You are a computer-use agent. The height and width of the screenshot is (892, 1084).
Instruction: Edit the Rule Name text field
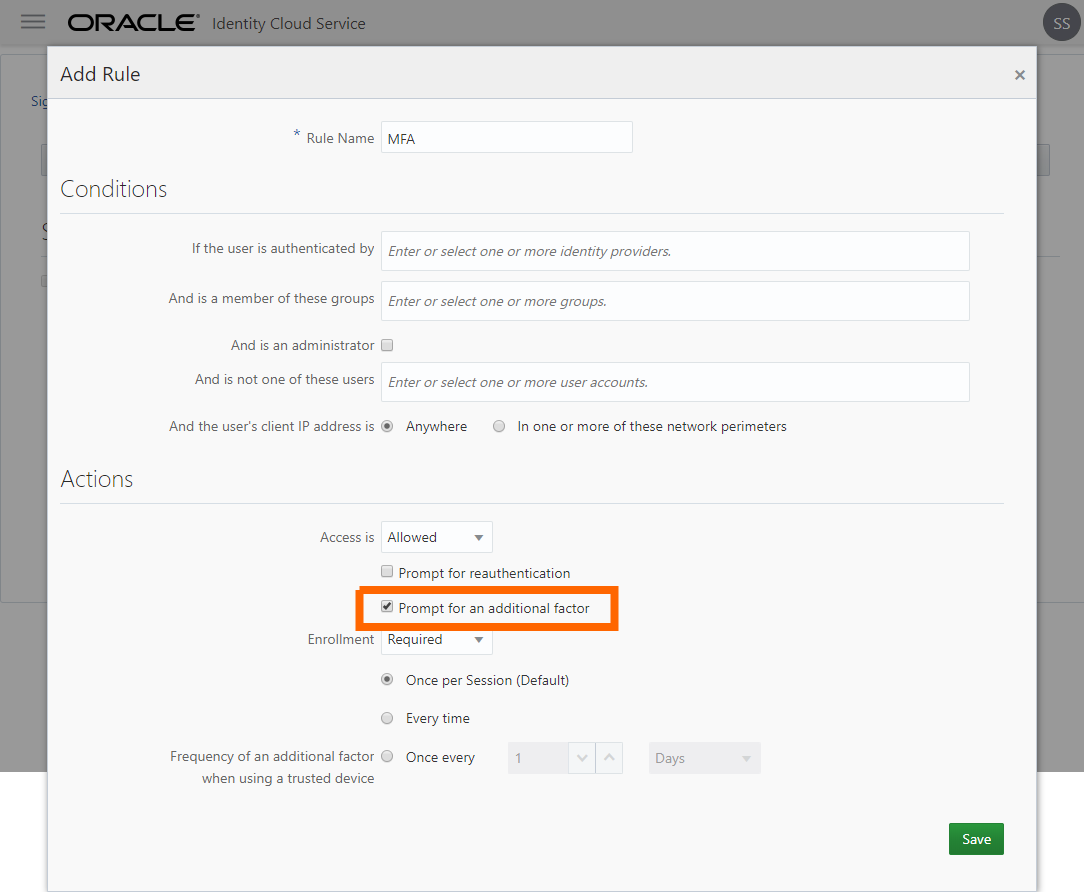coord(506,137)
